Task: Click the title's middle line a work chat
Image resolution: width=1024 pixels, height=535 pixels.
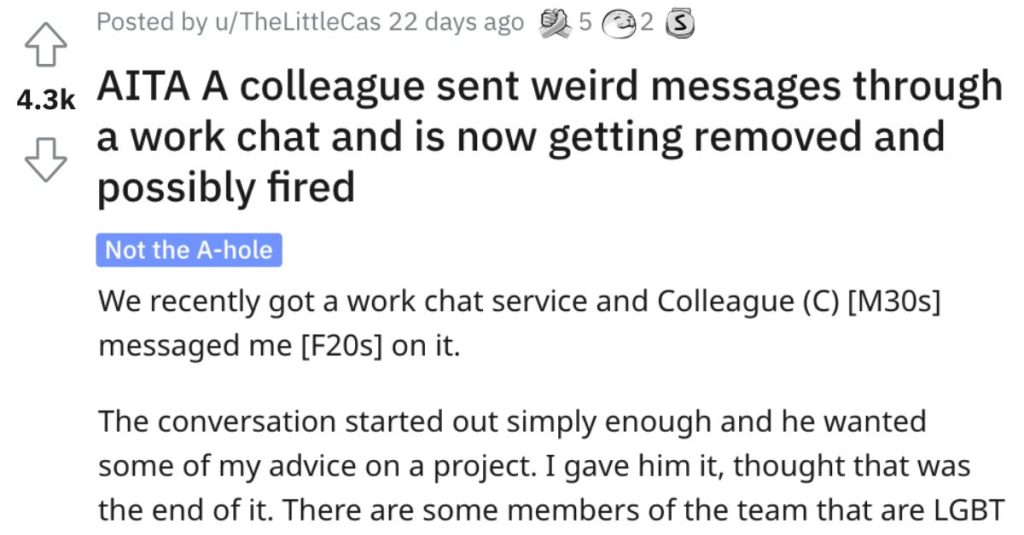Action: (x=521, y=137)
